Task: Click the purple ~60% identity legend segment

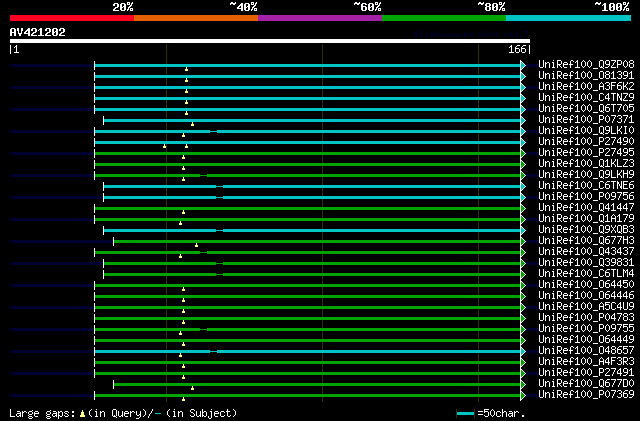Action: click(x=320, y=18)
